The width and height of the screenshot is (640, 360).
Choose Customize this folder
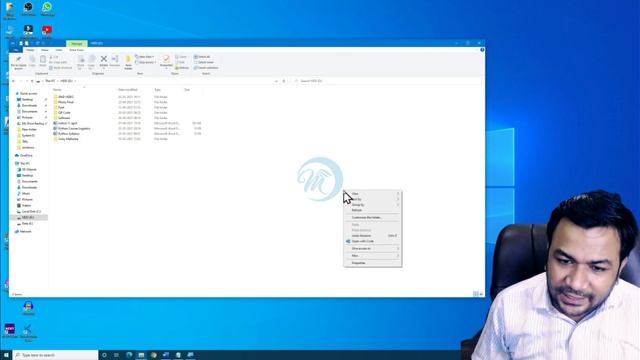(373, 218)
